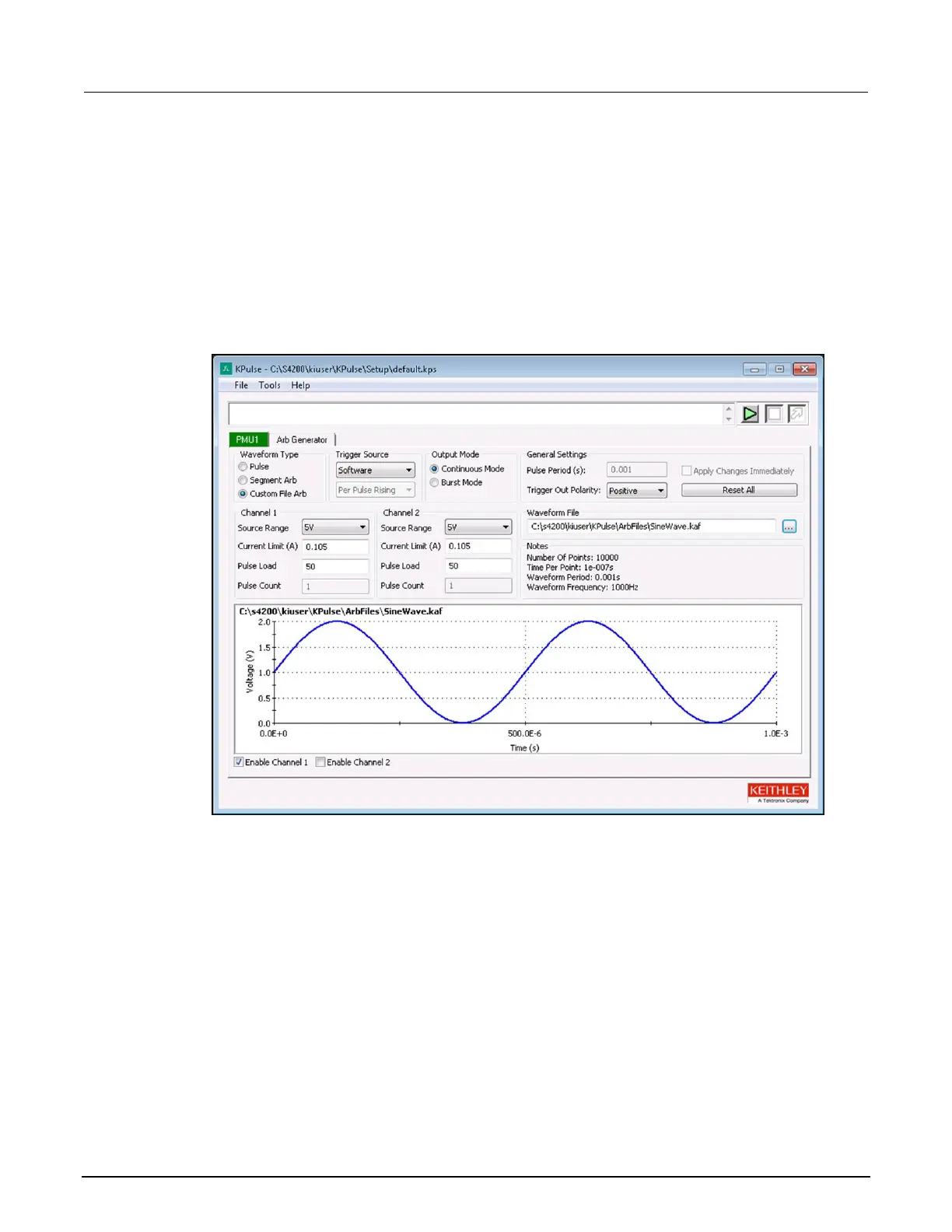Click Channel 1 Current Limit field
952x1232 pixels.
pos(335,547)
